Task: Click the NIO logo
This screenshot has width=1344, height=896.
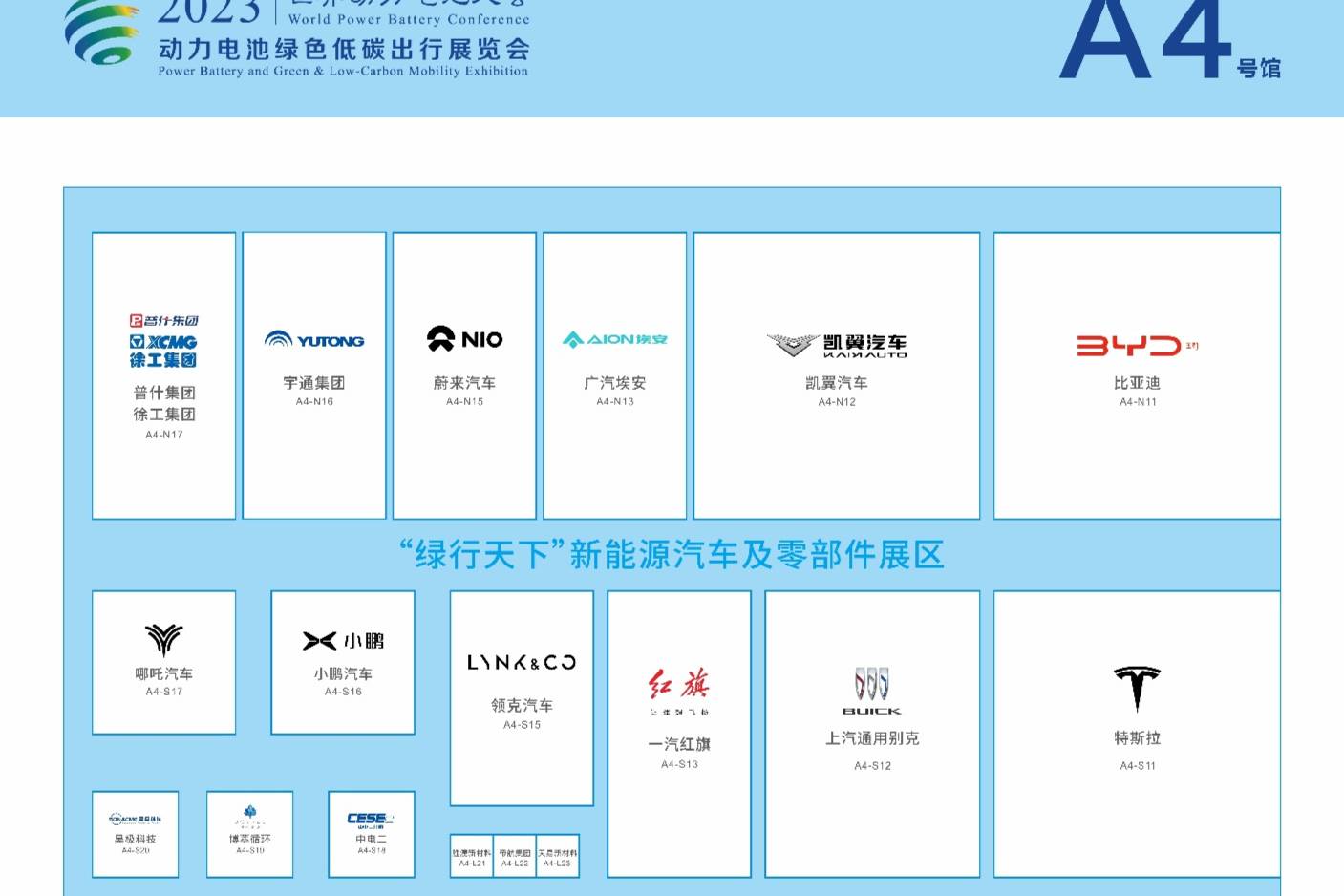Action: pyautogui.click(x=464, y=338)
